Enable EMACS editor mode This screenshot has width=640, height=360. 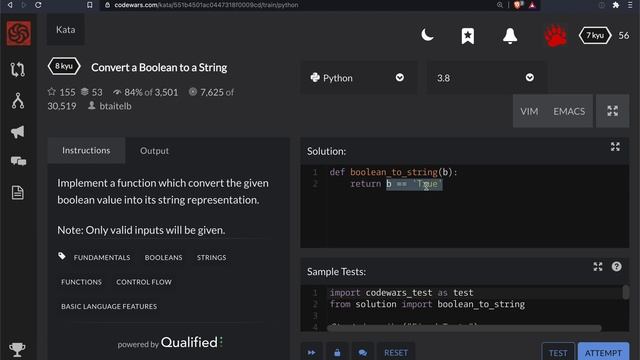point(569,111)
